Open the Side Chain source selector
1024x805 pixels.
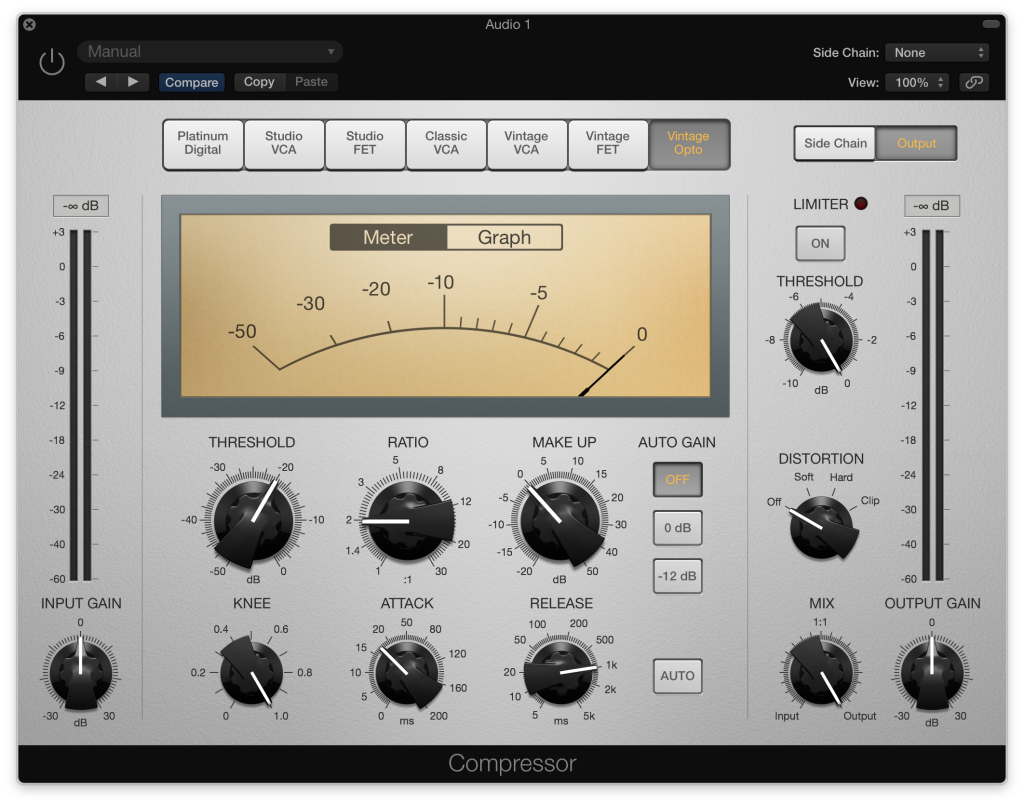click(x=937, y=52)
